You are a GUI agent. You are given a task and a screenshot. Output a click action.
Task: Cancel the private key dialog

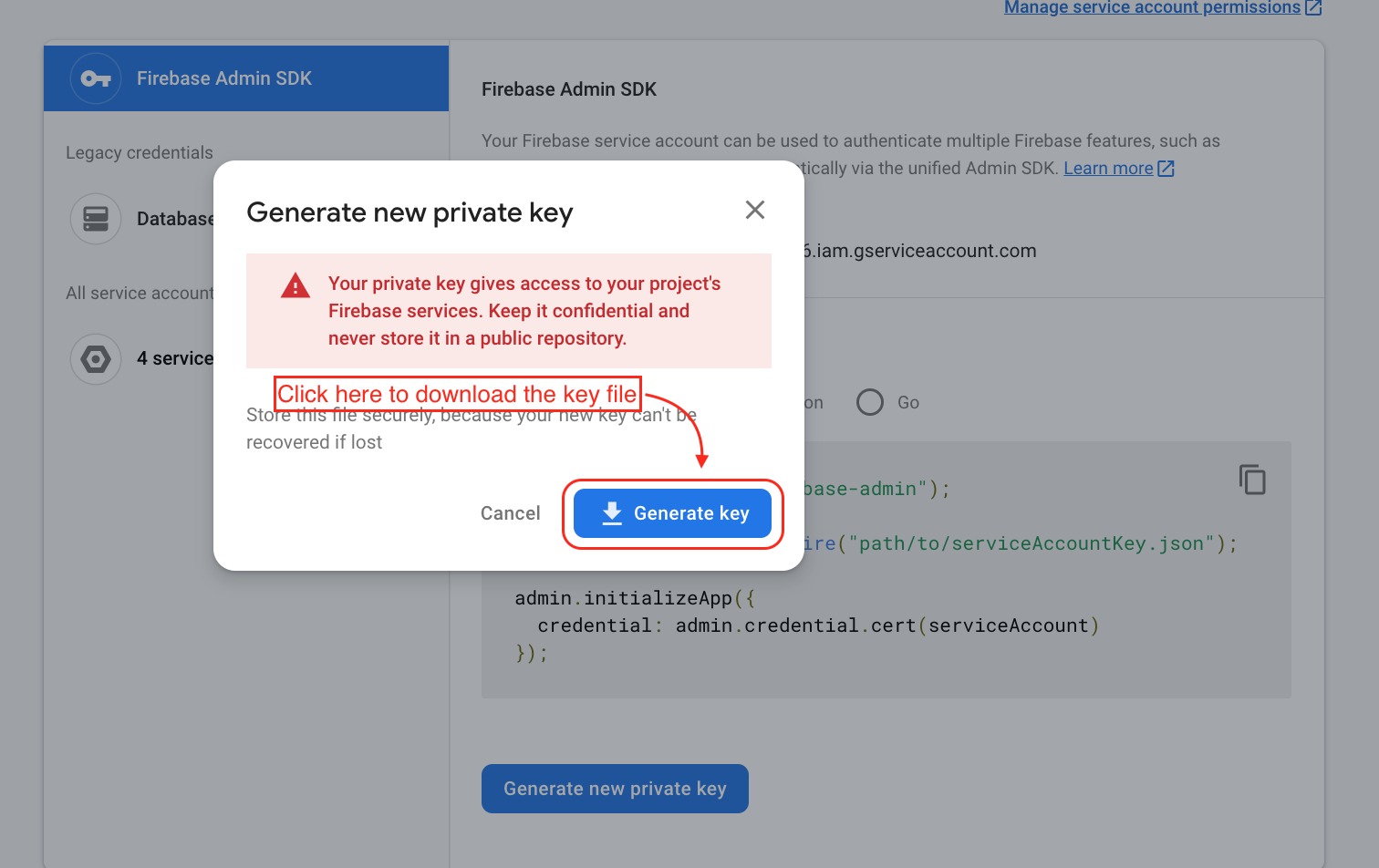(x=510, y=513)
